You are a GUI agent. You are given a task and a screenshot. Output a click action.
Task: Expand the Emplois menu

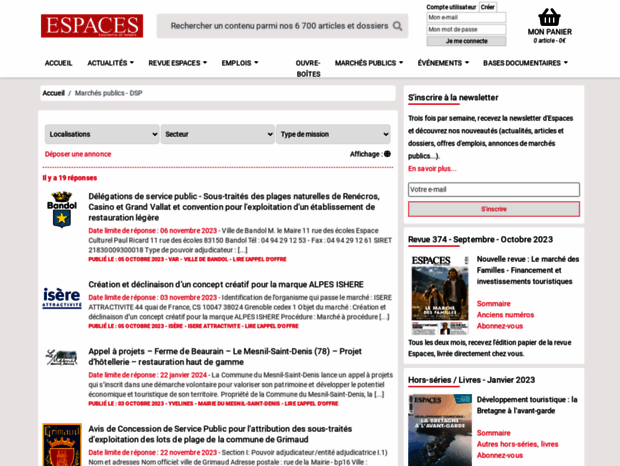pyautogui.click(x=240, y=63)
